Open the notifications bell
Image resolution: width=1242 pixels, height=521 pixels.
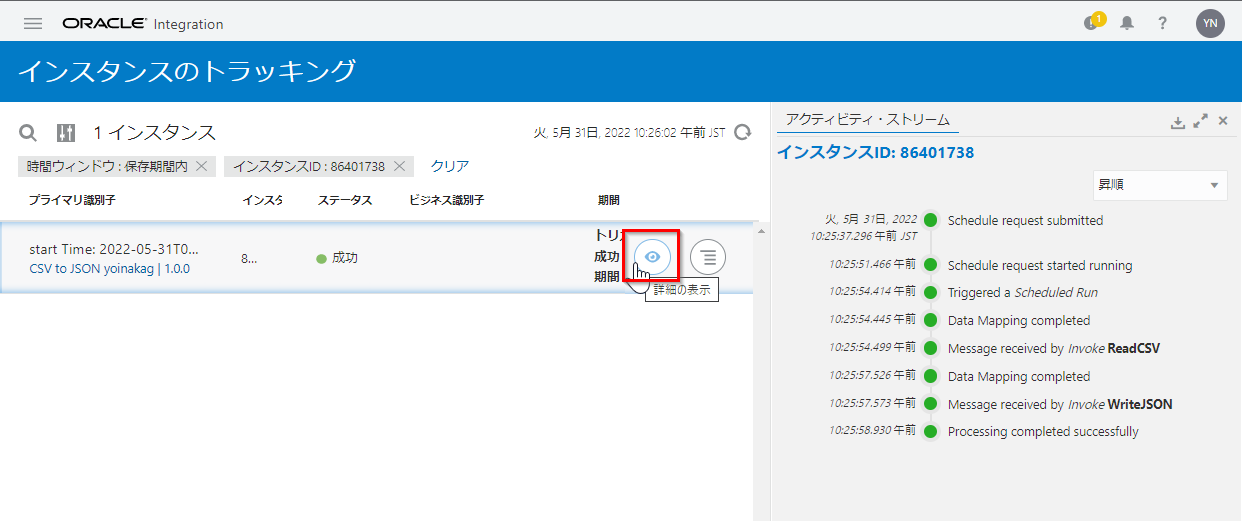click(1127, 24)
